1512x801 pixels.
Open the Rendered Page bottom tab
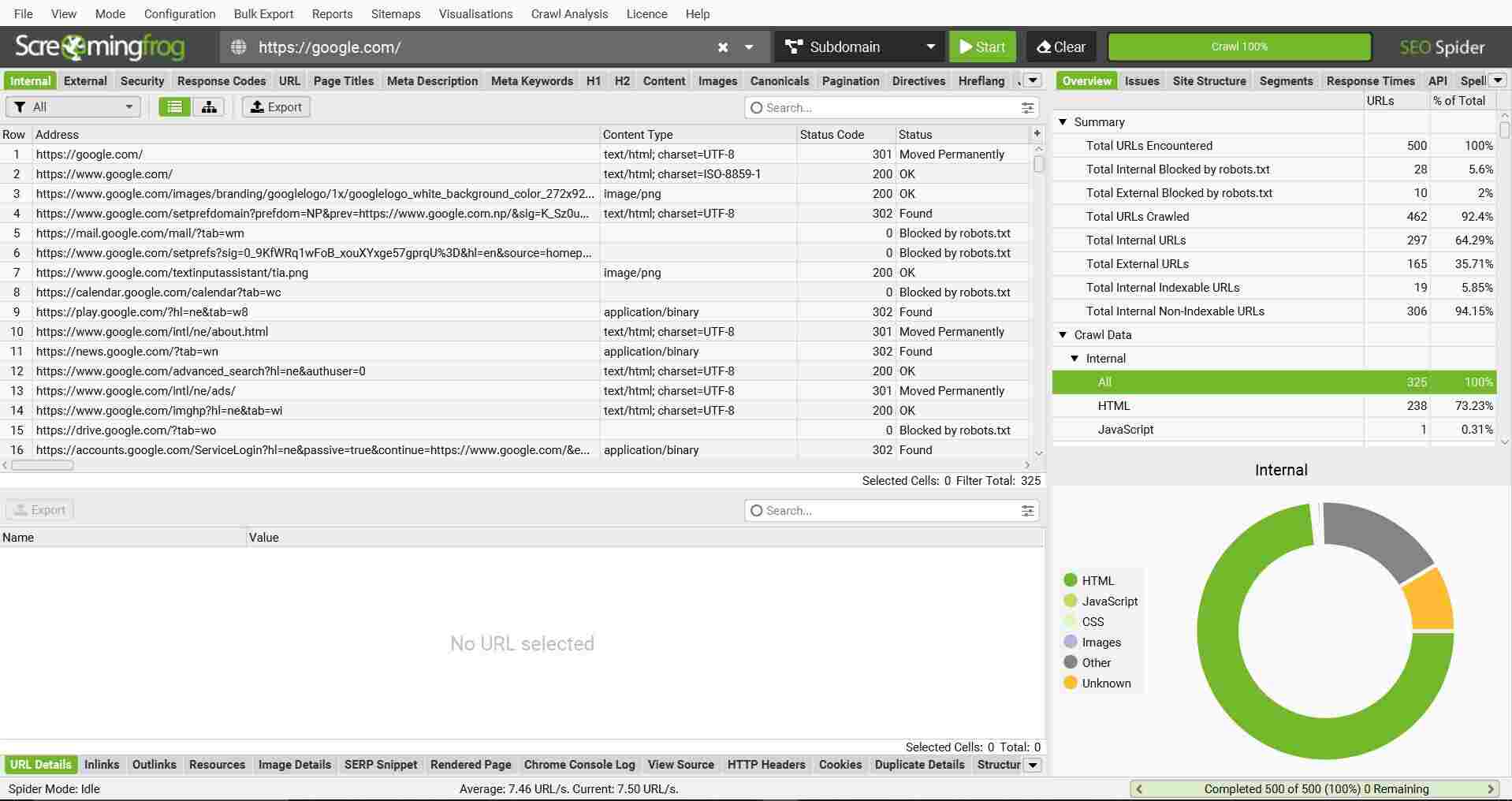coord(471,765)
